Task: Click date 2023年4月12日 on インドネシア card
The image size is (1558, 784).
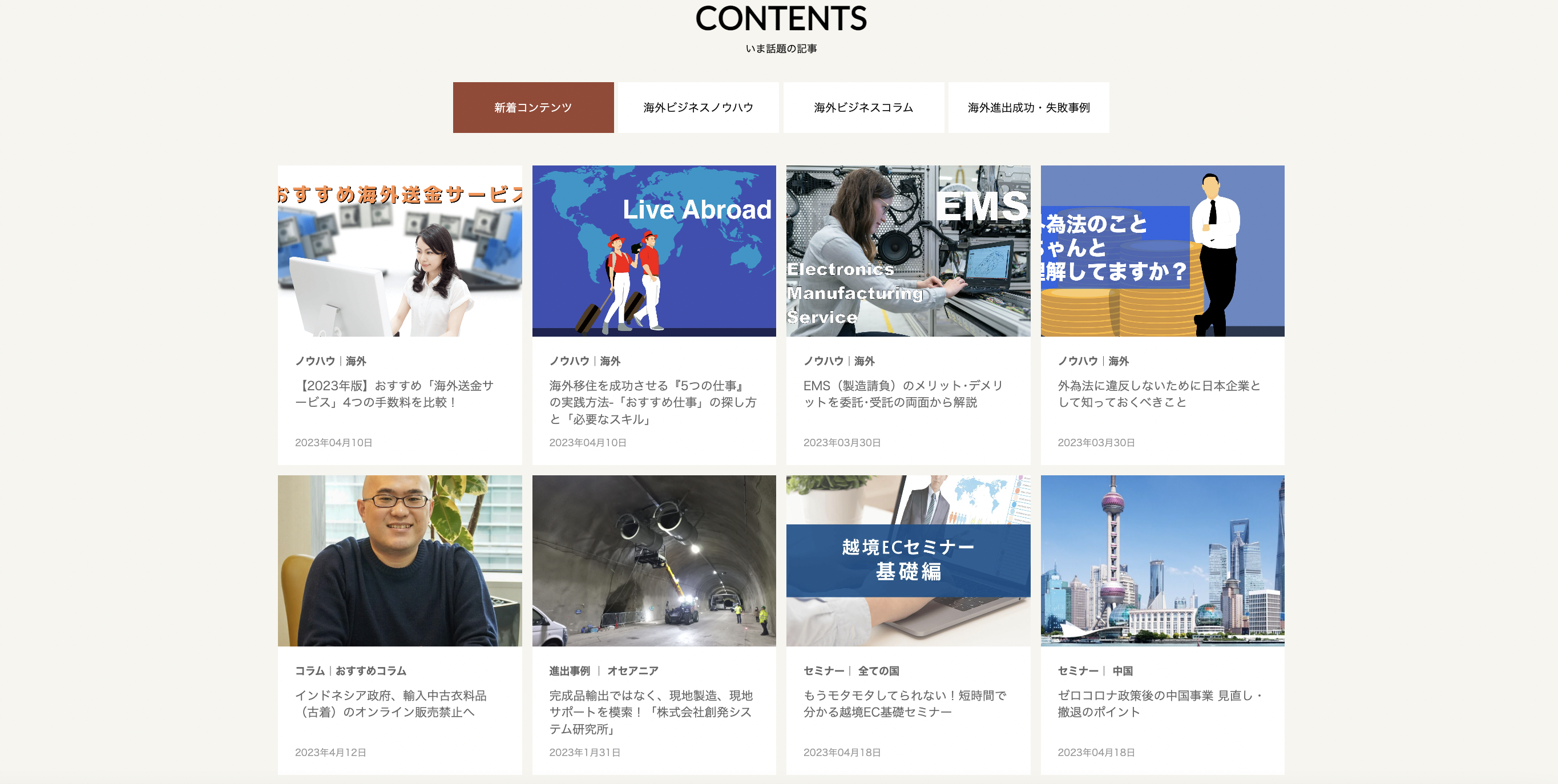Action: pyautogui.click(x=331, y=753)
